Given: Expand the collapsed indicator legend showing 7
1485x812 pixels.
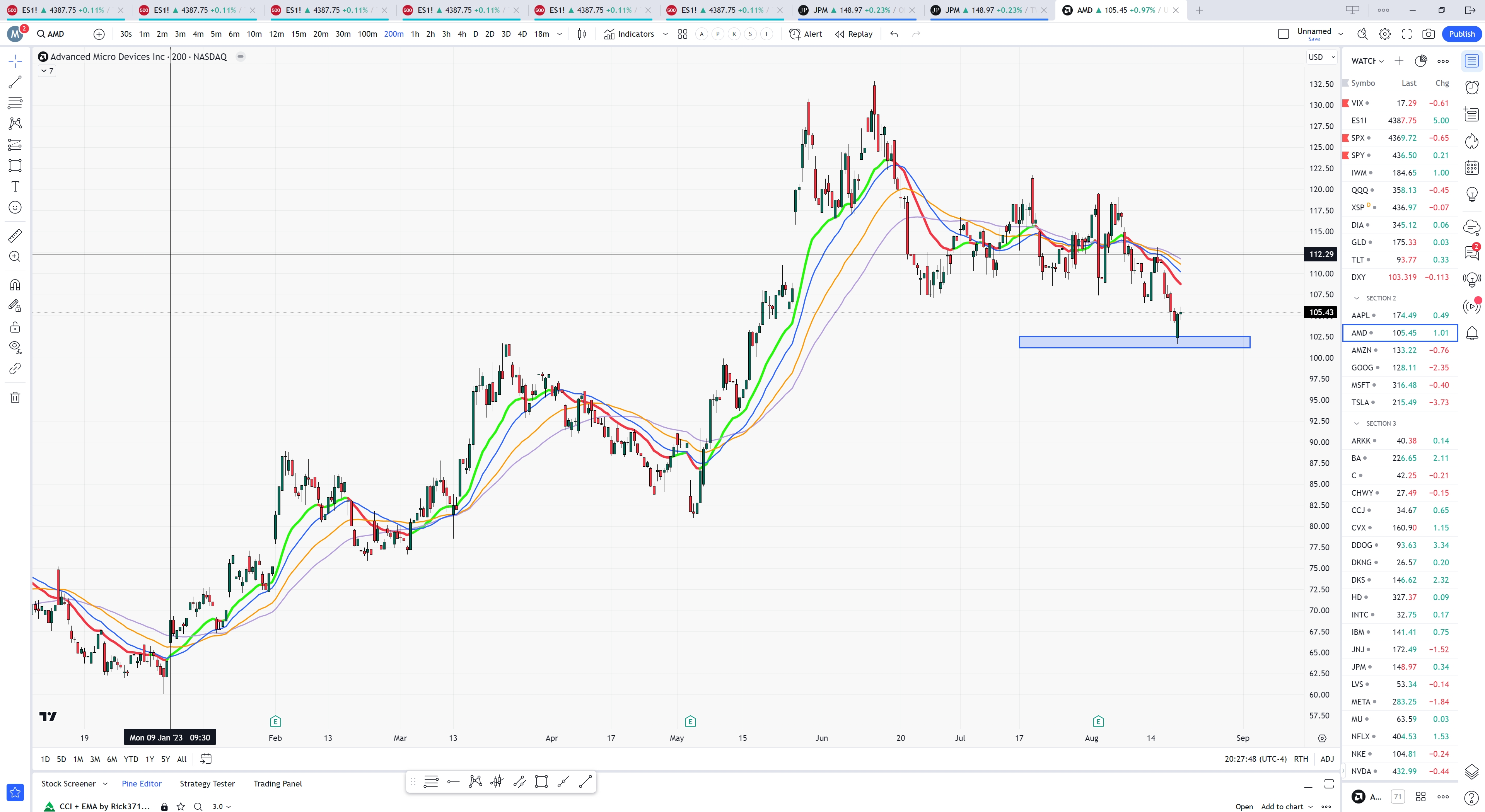Looking at the screenshot, I should point(47,71).
